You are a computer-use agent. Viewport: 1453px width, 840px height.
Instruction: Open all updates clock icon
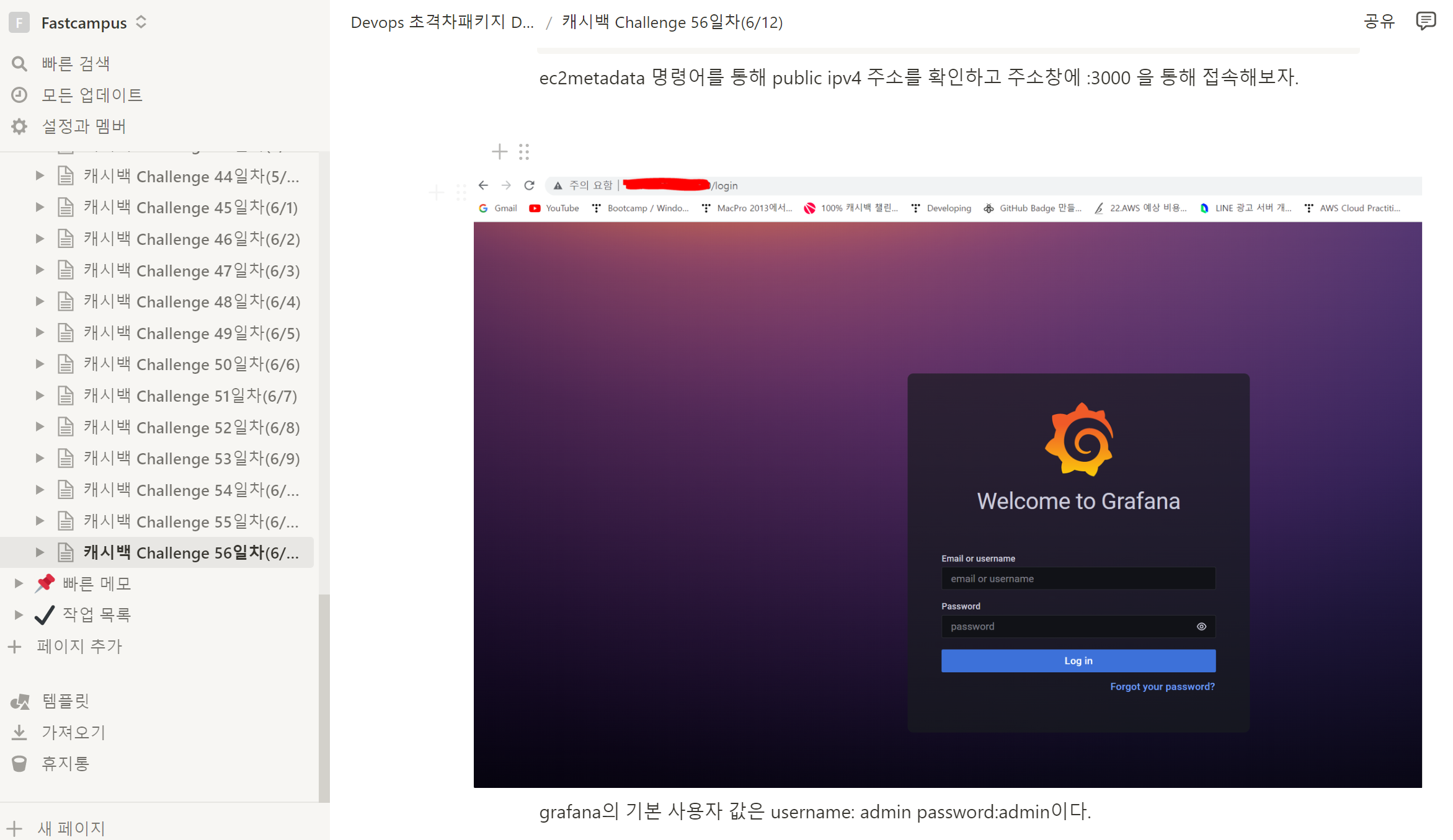[x=19, y=95]
